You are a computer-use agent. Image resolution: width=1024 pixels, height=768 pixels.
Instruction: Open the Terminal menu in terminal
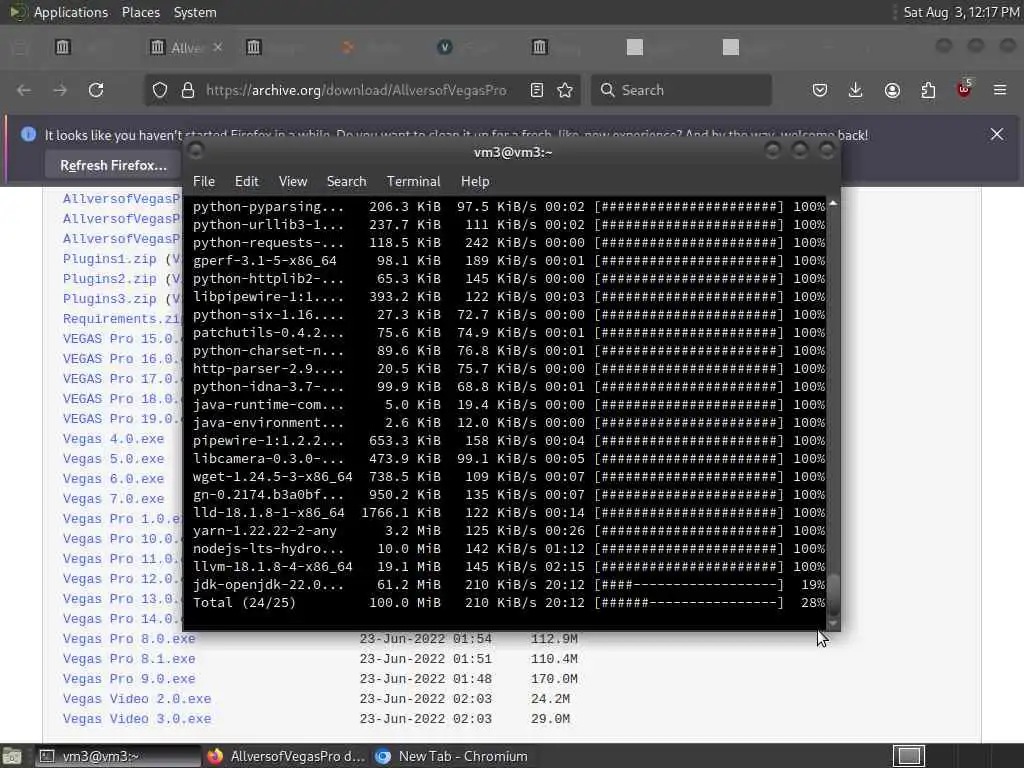tap(413, 182)
